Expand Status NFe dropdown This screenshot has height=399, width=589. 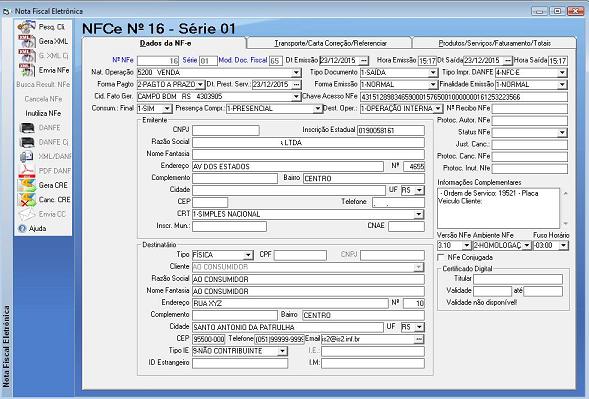pos(562,133)
